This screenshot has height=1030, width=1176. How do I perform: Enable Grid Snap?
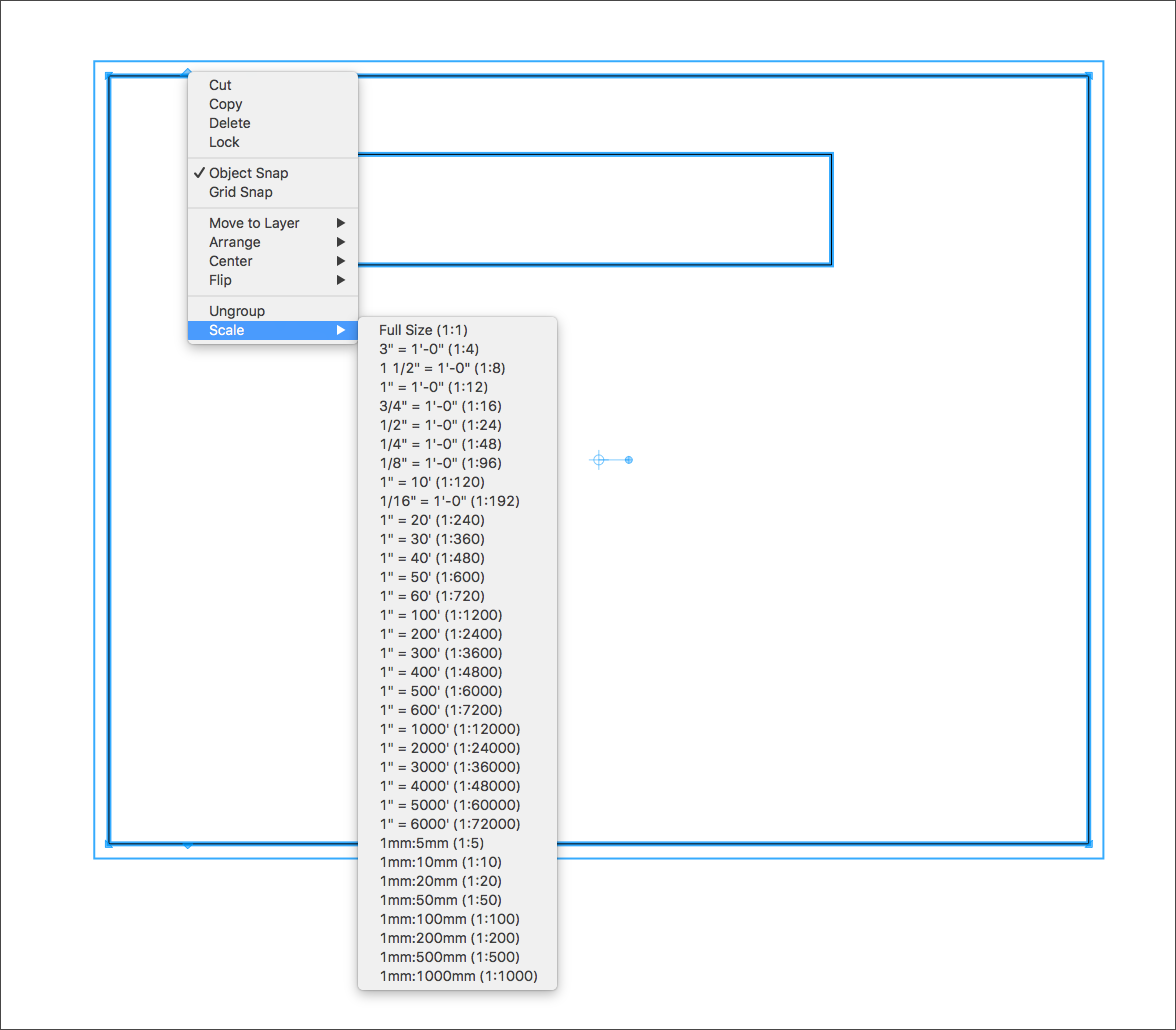coord(240,192)
